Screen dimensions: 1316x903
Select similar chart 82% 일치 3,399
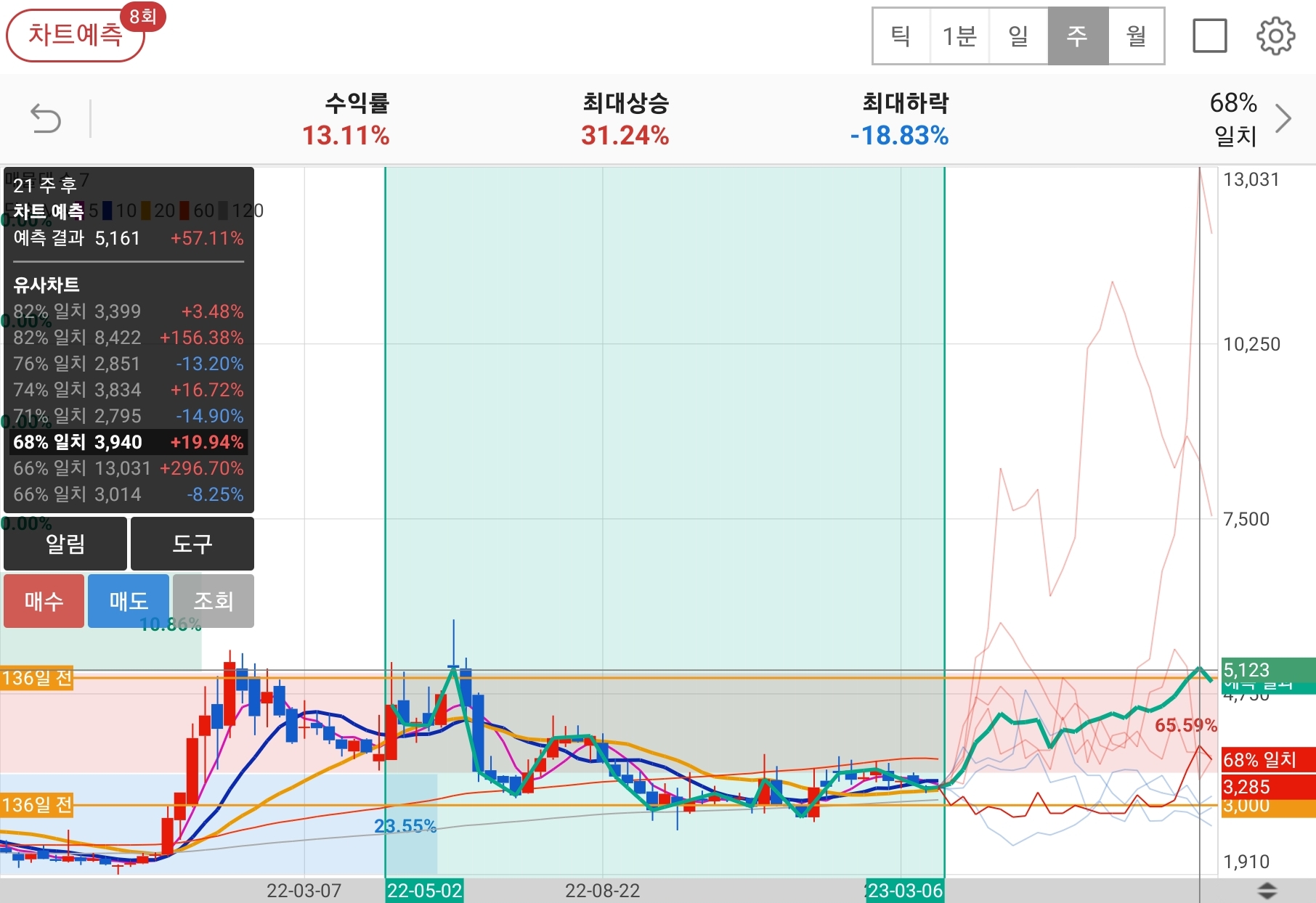point(129,311)
